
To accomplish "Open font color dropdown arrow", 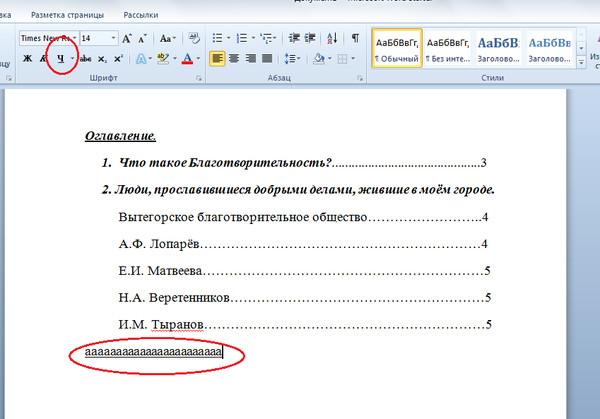I will coord(198,59).
